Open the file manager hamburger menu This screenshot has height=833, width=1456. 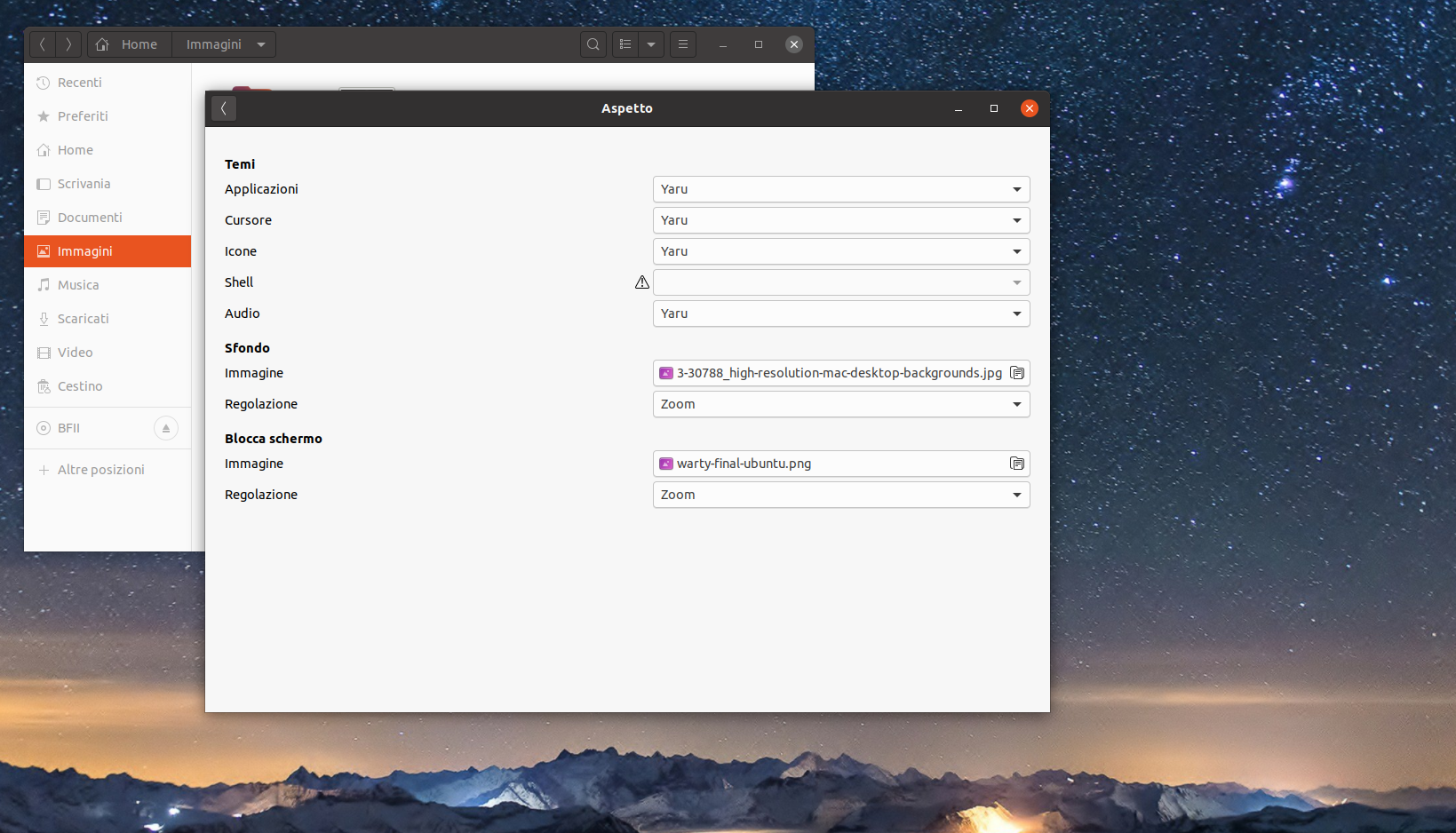683,44
